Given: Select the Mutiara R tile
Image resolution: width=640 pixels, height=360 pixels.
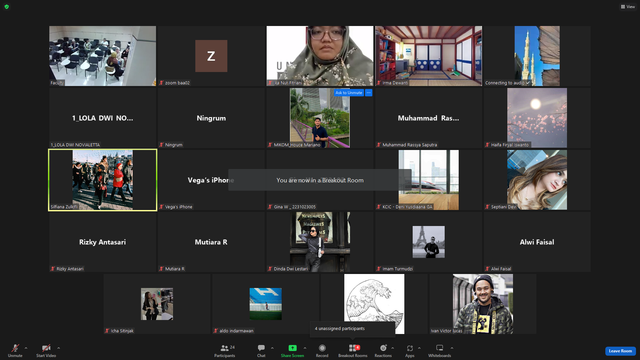Looking at the screenshot, I should pyautogui.click(x=211, y=242).
